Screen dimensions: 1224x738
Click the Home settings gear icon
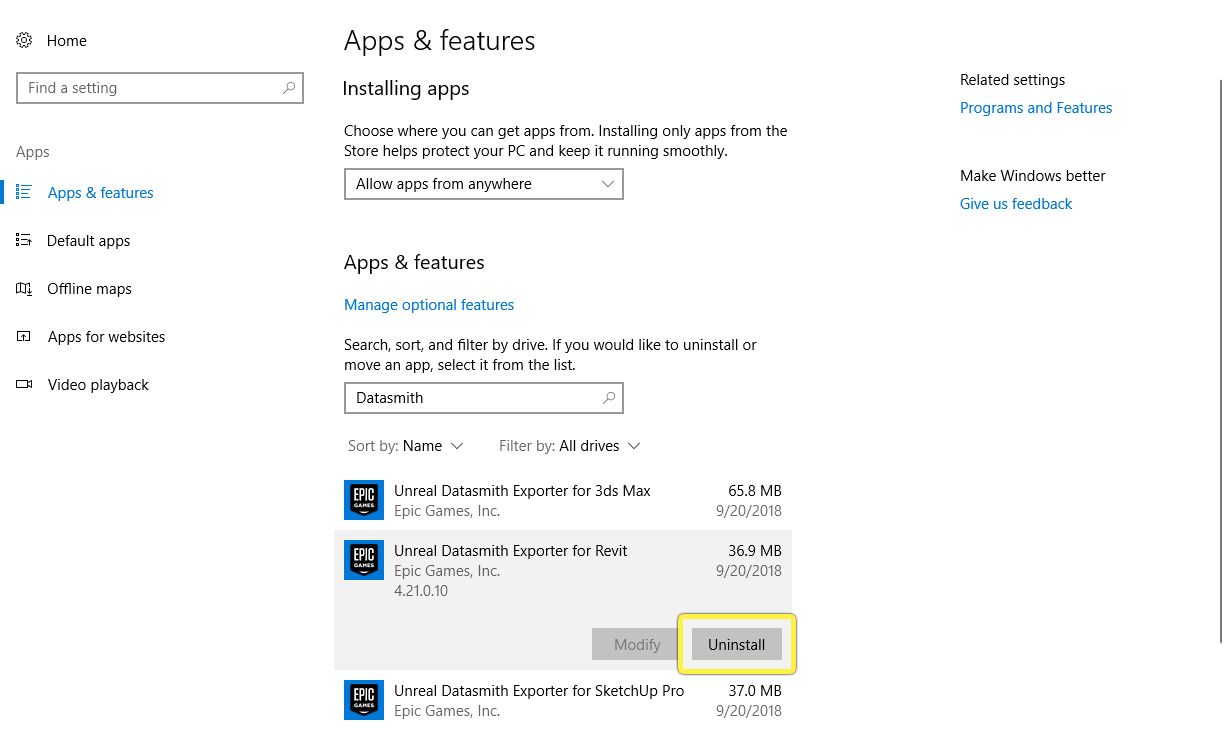(x=24, y=40)
